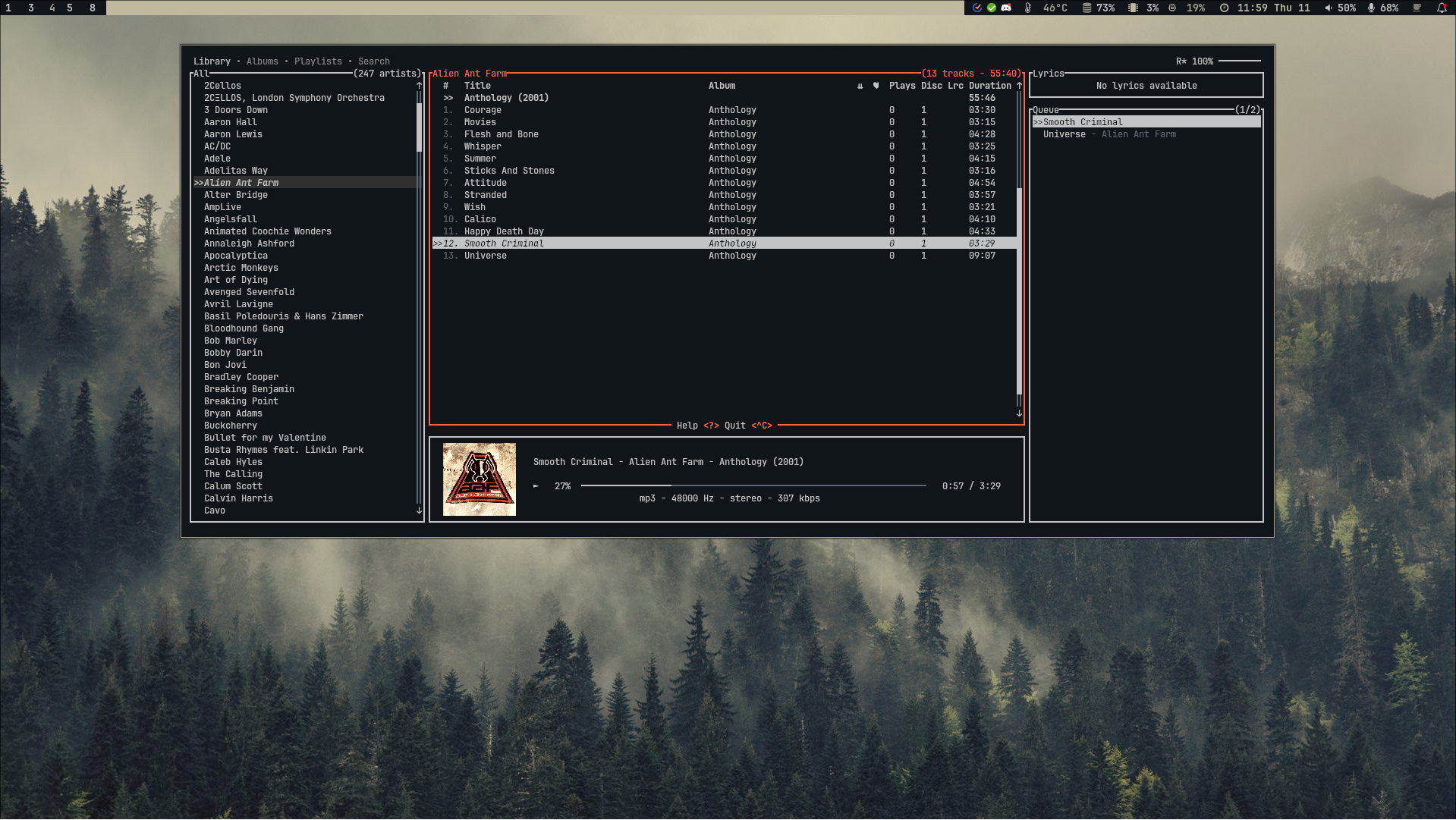Open the Library tab
Screen dimensions: 1456x820
point(212,61)
